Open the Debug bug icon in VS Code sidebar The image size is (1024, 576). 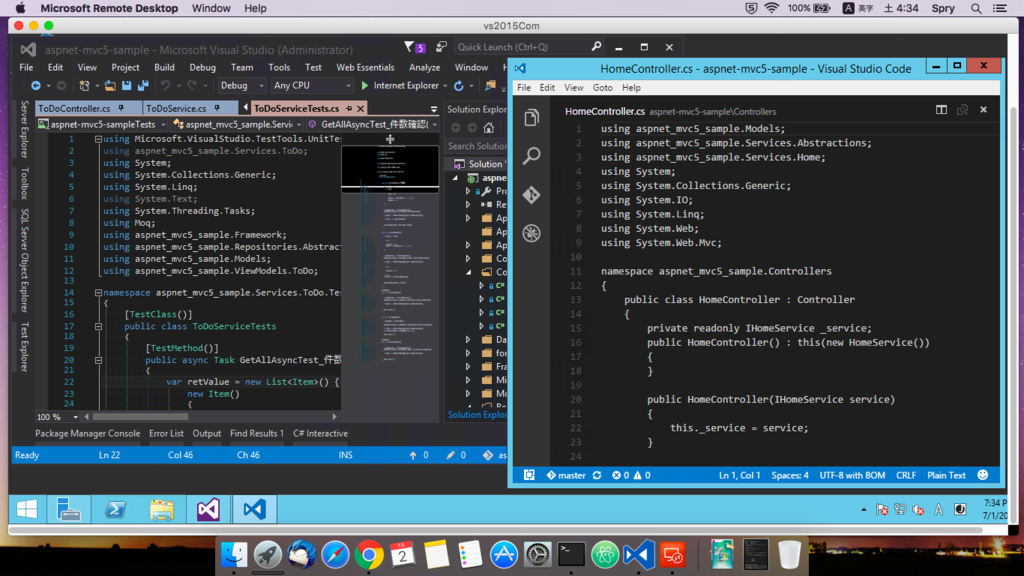(x=532, y=233)
